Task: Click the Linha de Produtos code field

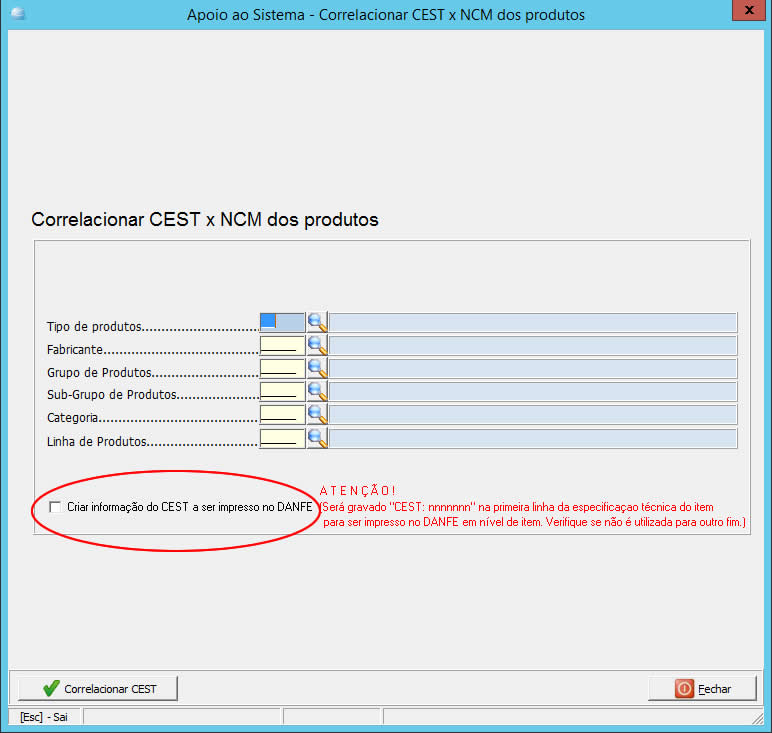Action: 282,438
